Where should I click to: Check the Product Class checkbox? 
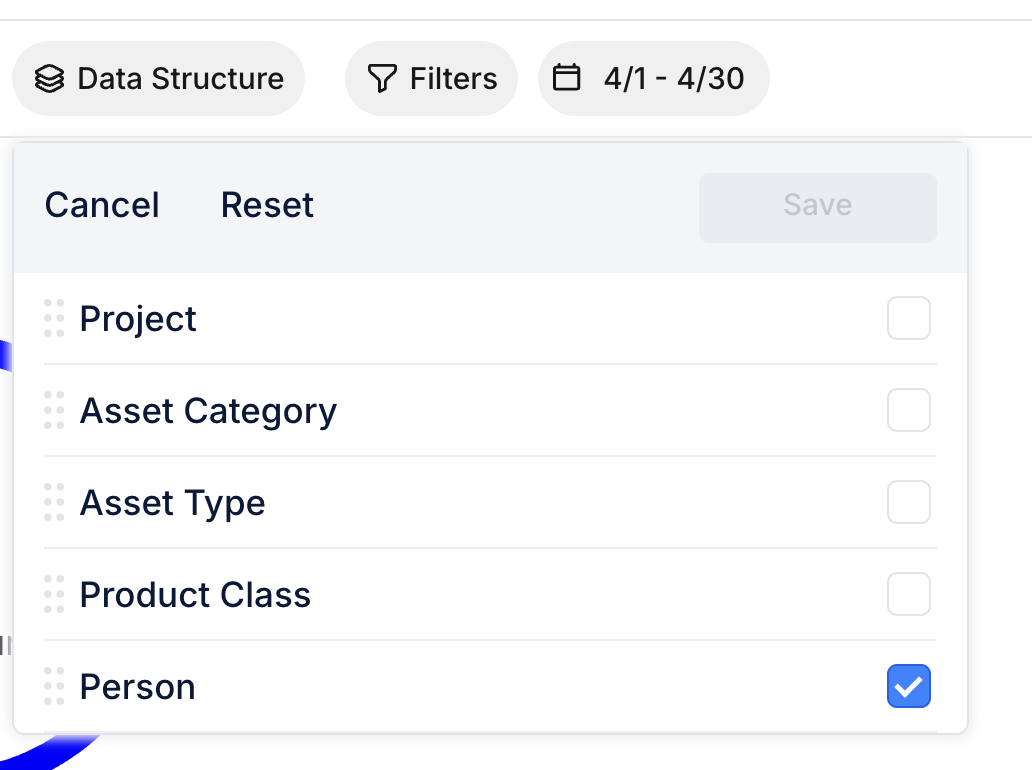click(x=908, y=594)
